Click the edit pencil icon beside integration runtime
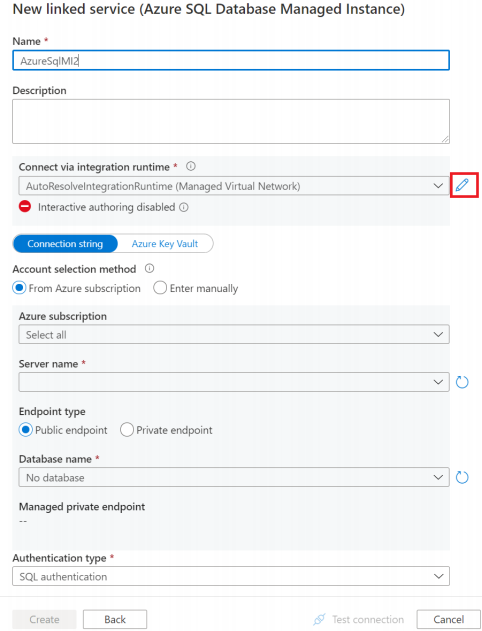Image resolution: width=482 pixels, height=631 pixels. pos(462,185)
